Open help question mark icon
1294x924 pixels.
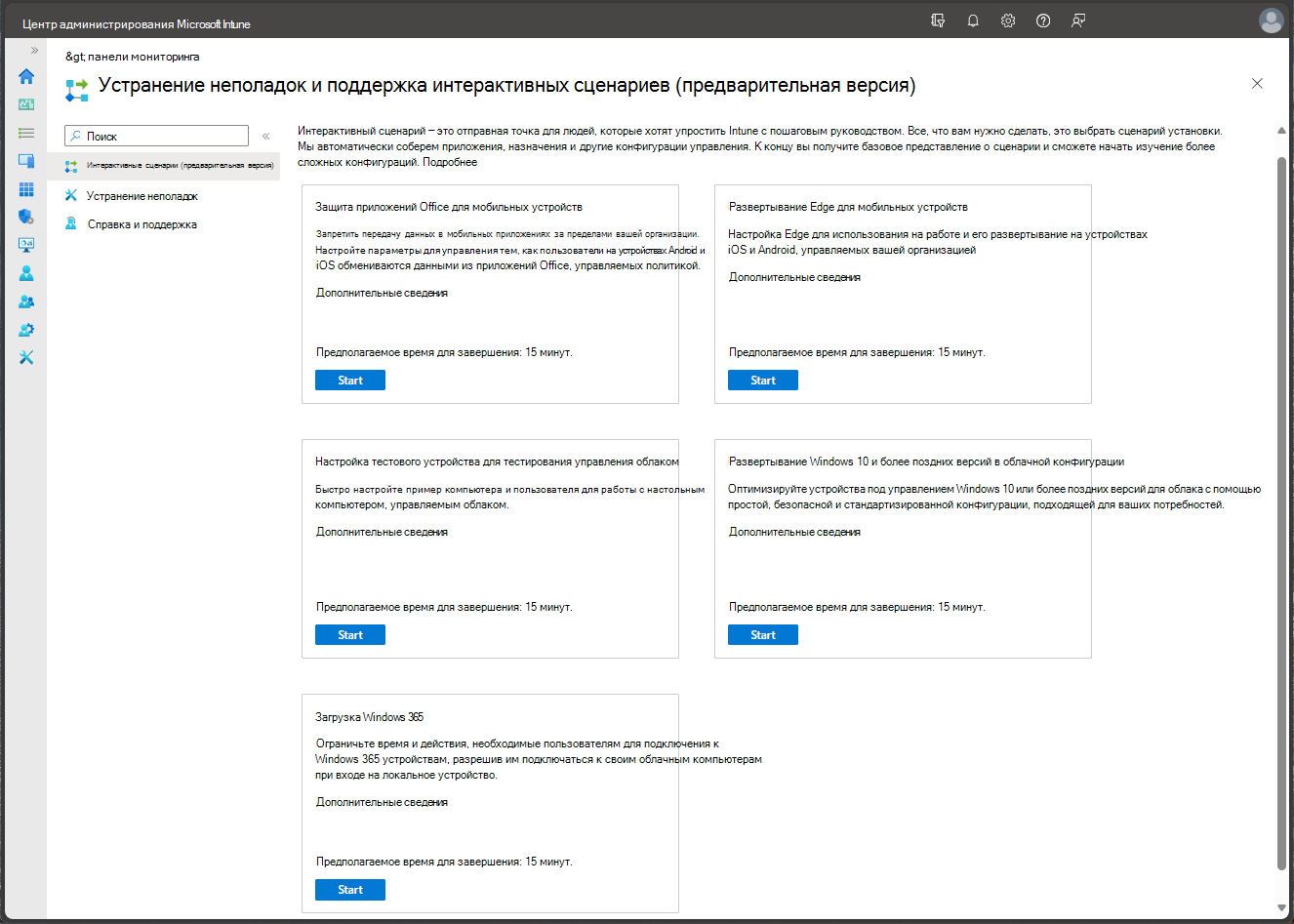1043,20
